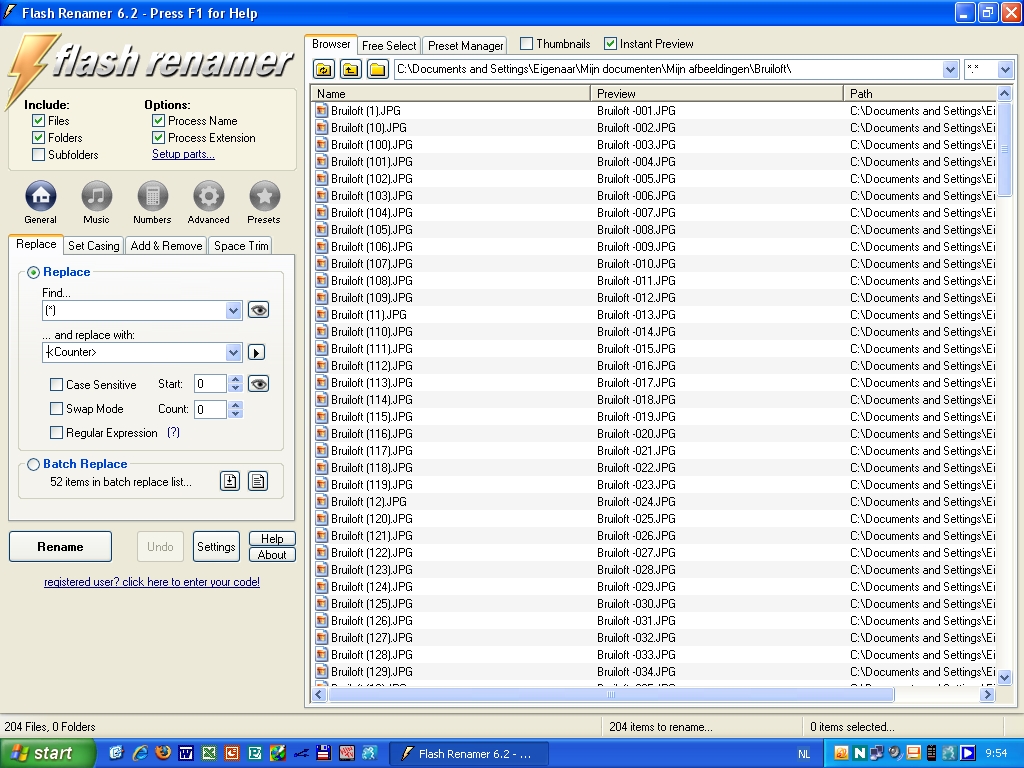Open the General renaming section
Screen dimensions: 1024x768
pyautogui.click(x=40, y=197)
